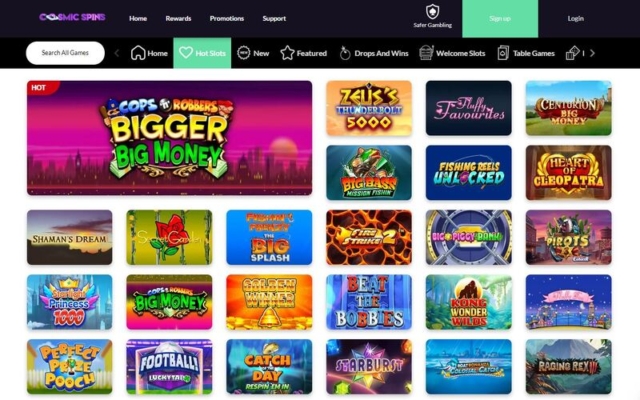Open the Home category house icon
Viewport: 640px width, 400px height.
(x=138, y=53)
